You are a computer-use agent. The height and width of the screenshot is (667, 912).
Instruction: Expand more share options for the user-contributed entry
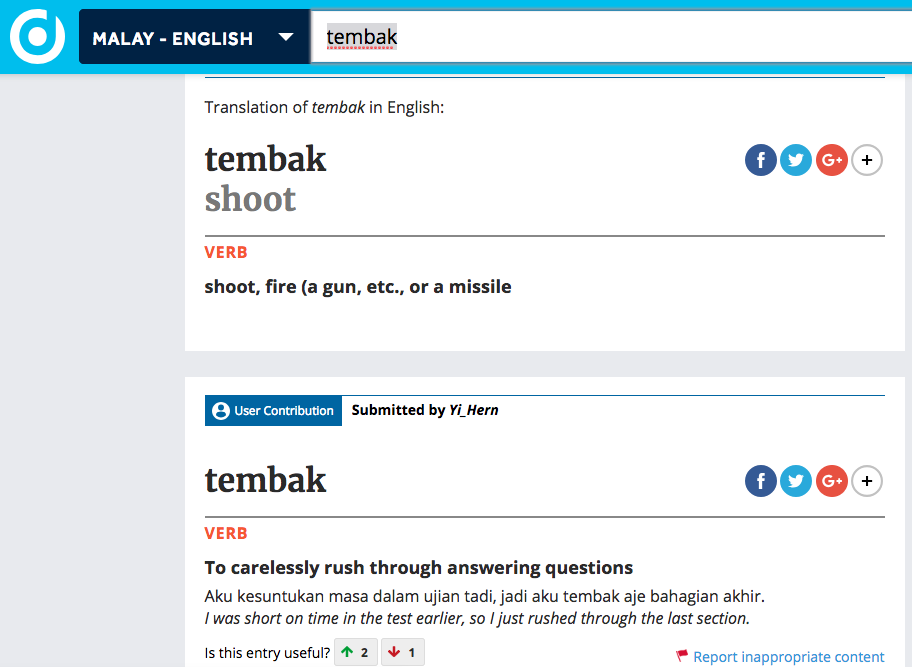pyautogui.click(x=867, y=481)
